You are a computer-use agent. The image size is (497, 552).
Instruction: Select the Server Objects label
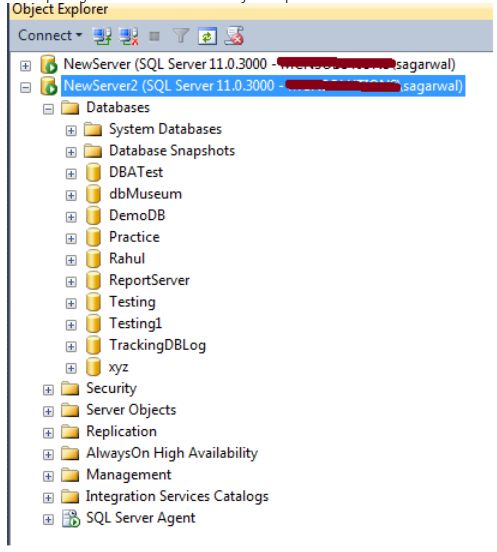pos(131,410)
